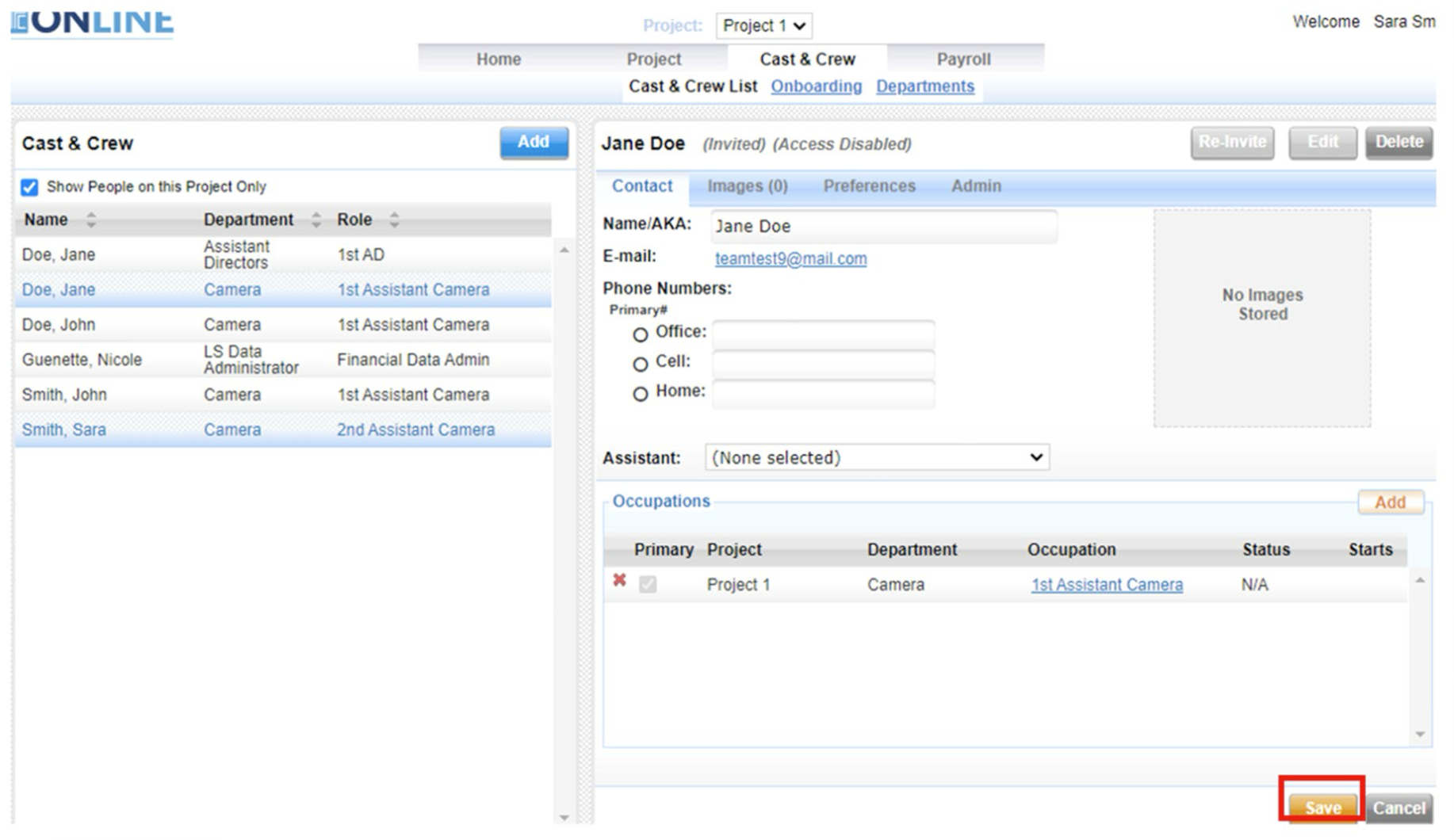The width and height of the screenshot is (1454, 840).
Task: Click the 2nd Assistant Camera role cell
Action: point(415,430)
